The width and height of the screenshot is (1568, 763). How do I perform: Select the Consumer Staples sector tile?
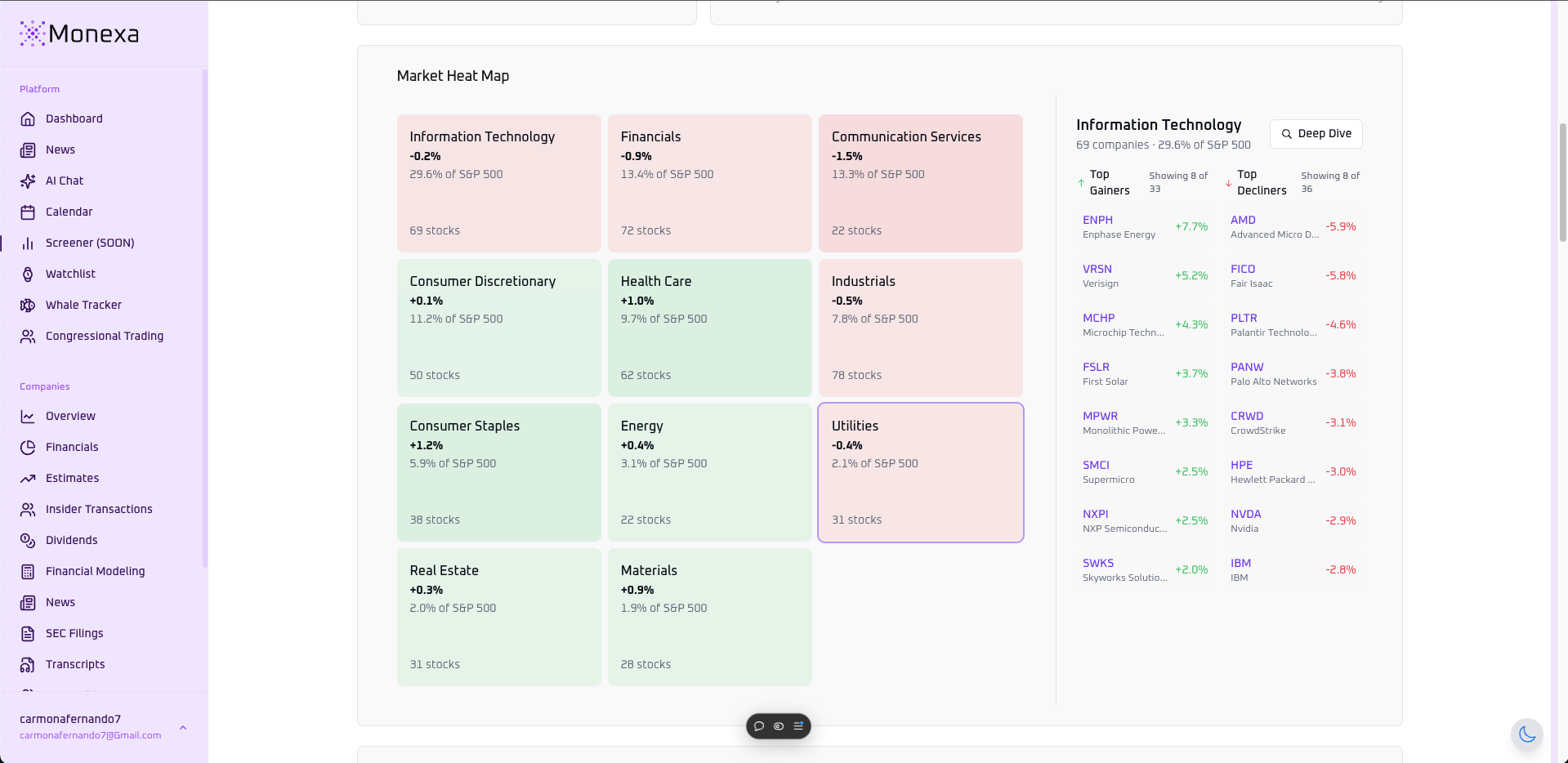pyautogui.click(x=498, y=472)
